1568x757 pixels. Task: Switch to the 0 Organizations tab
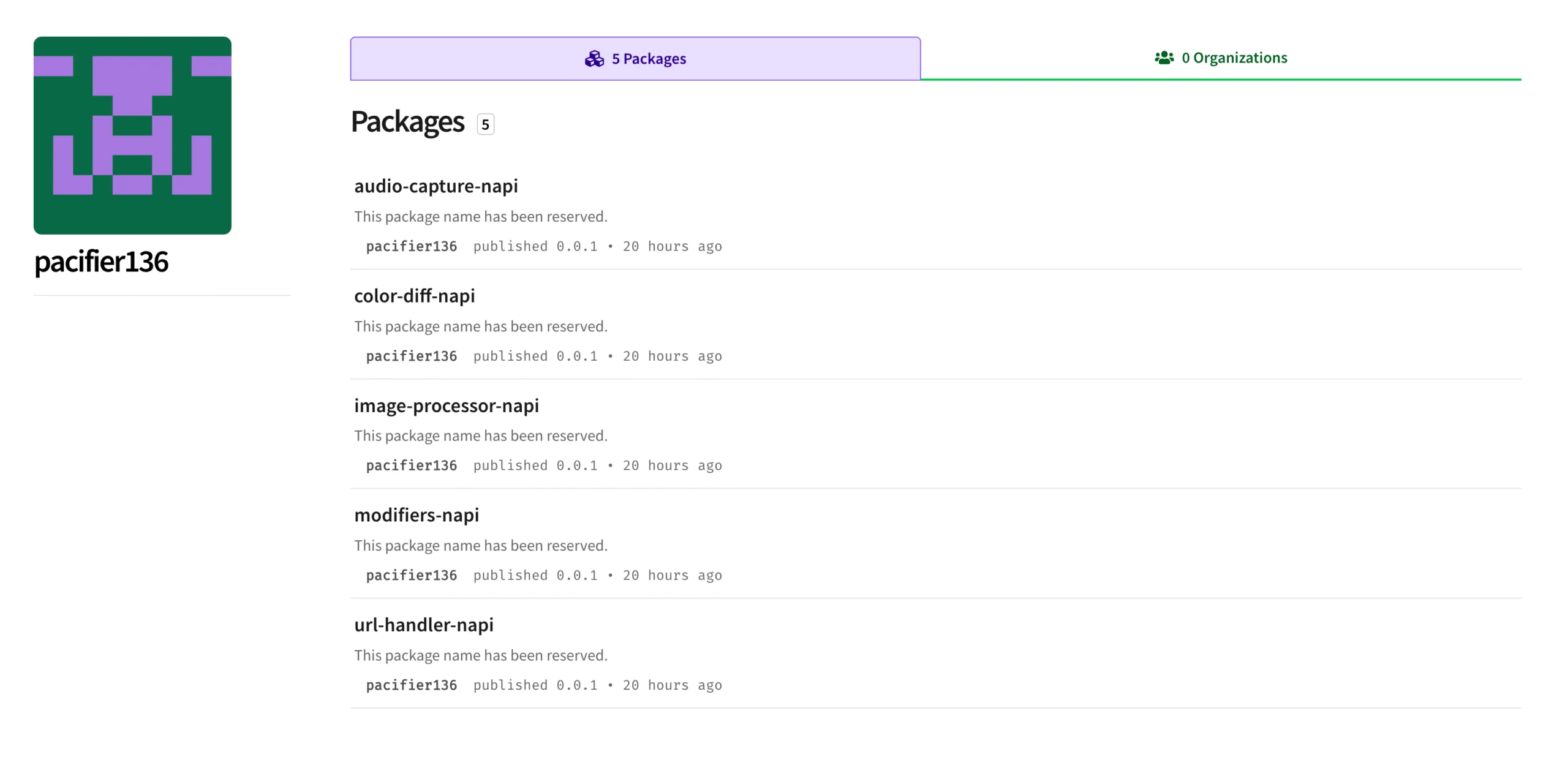pos(1220,58)
